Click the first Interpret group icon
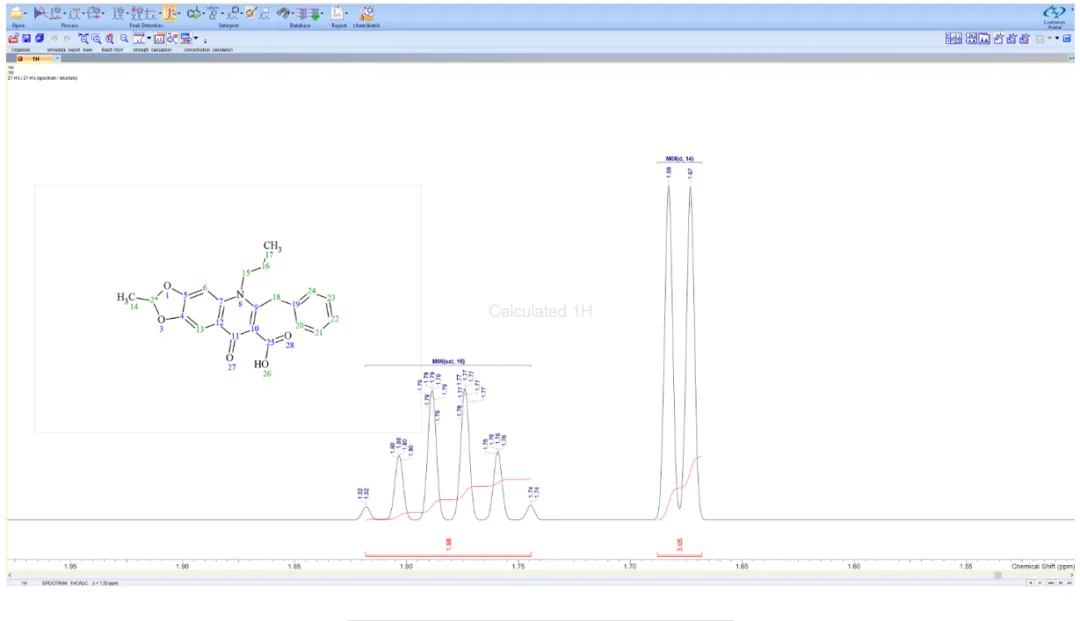This screenshot has width=1080, height=621. pyautogui.click(x=195, y=13)
